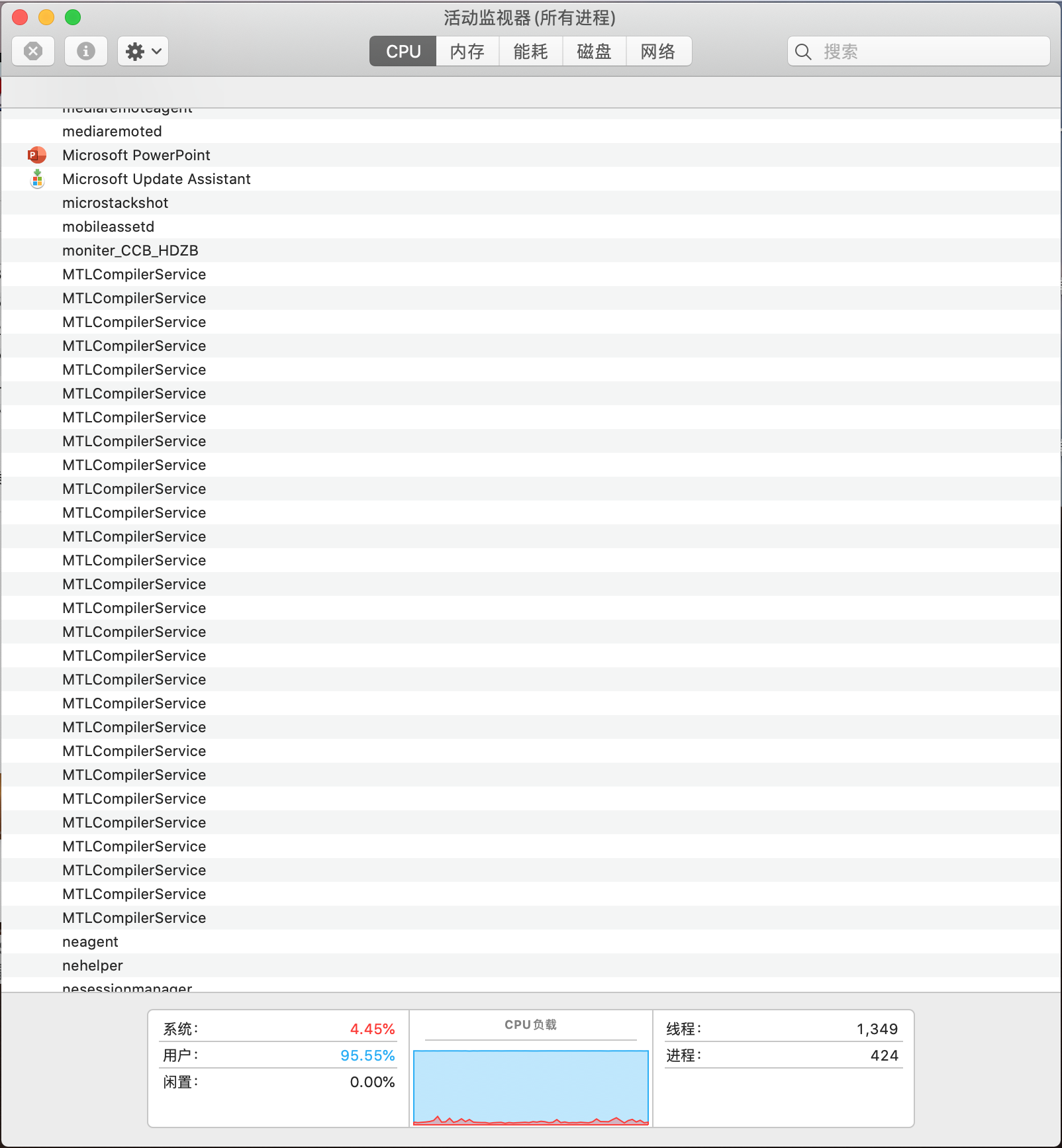The height and width of the screenshot is (1148, 1062).
Task: Highlight the microstackshot process
Action: [x=115, y=203]
